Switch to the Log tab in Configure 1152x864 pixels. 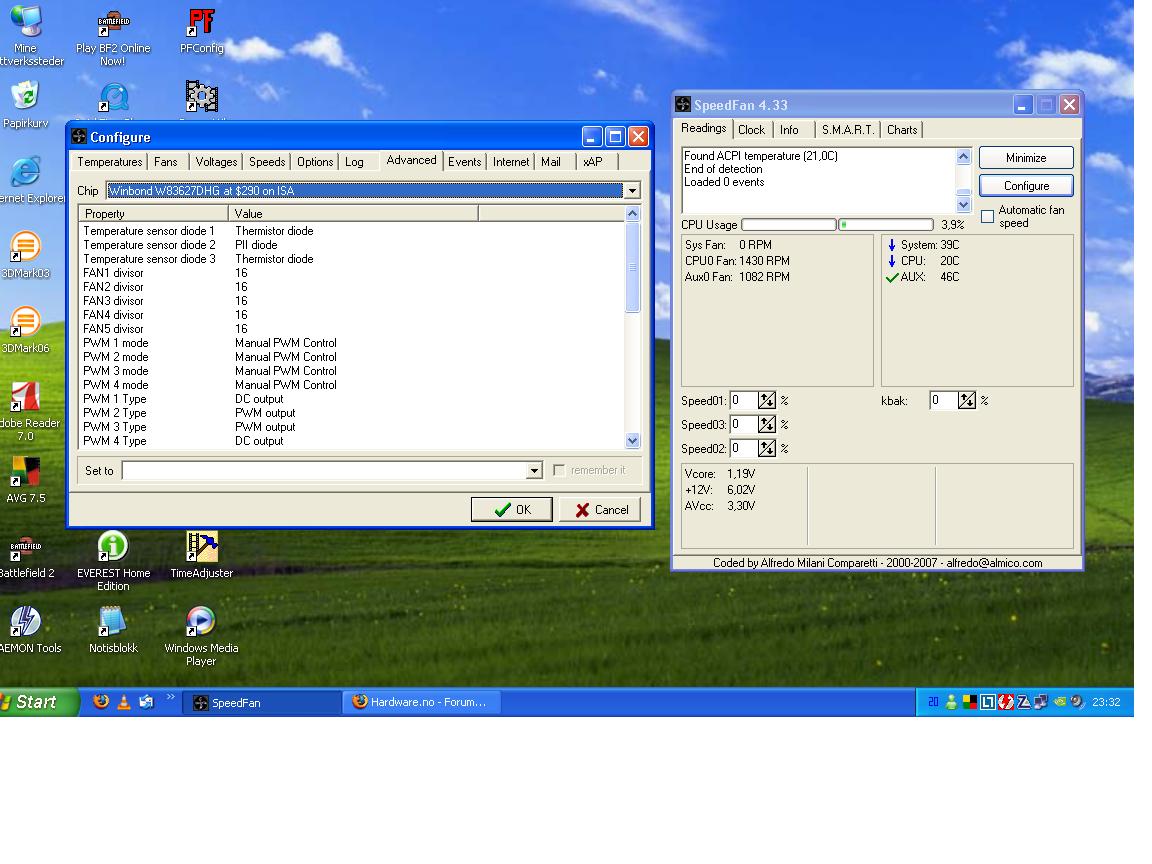click(354, 162)
